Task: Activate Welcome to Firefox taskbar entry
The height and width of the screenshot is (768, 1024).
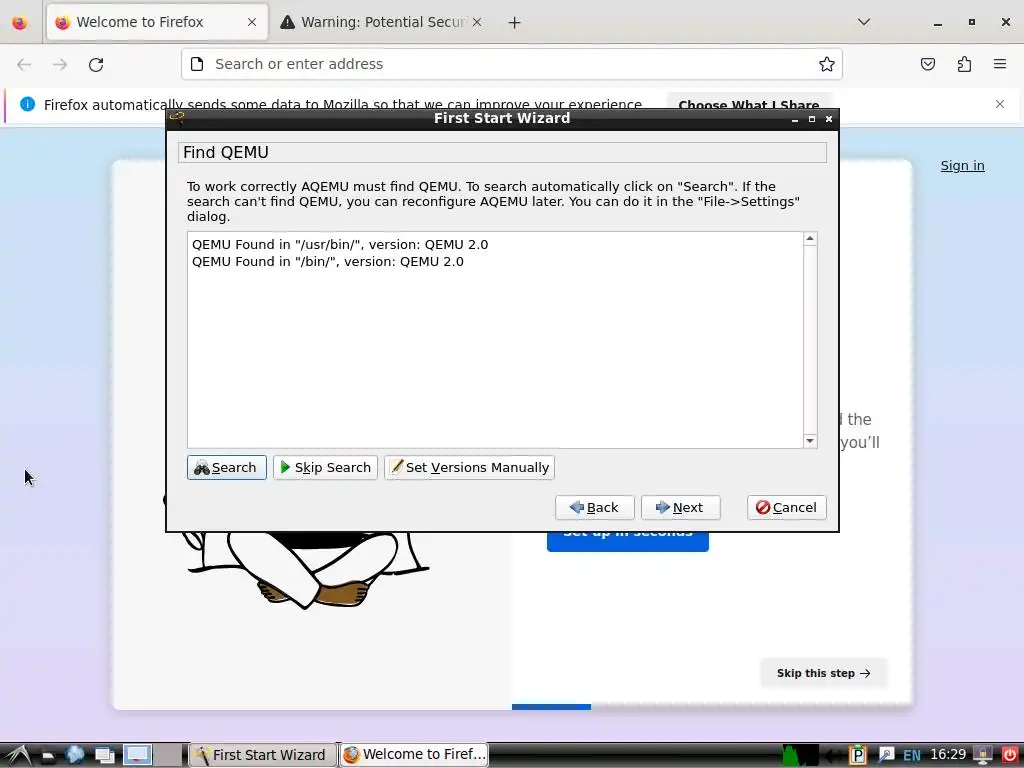Action: tap(414, 755)
